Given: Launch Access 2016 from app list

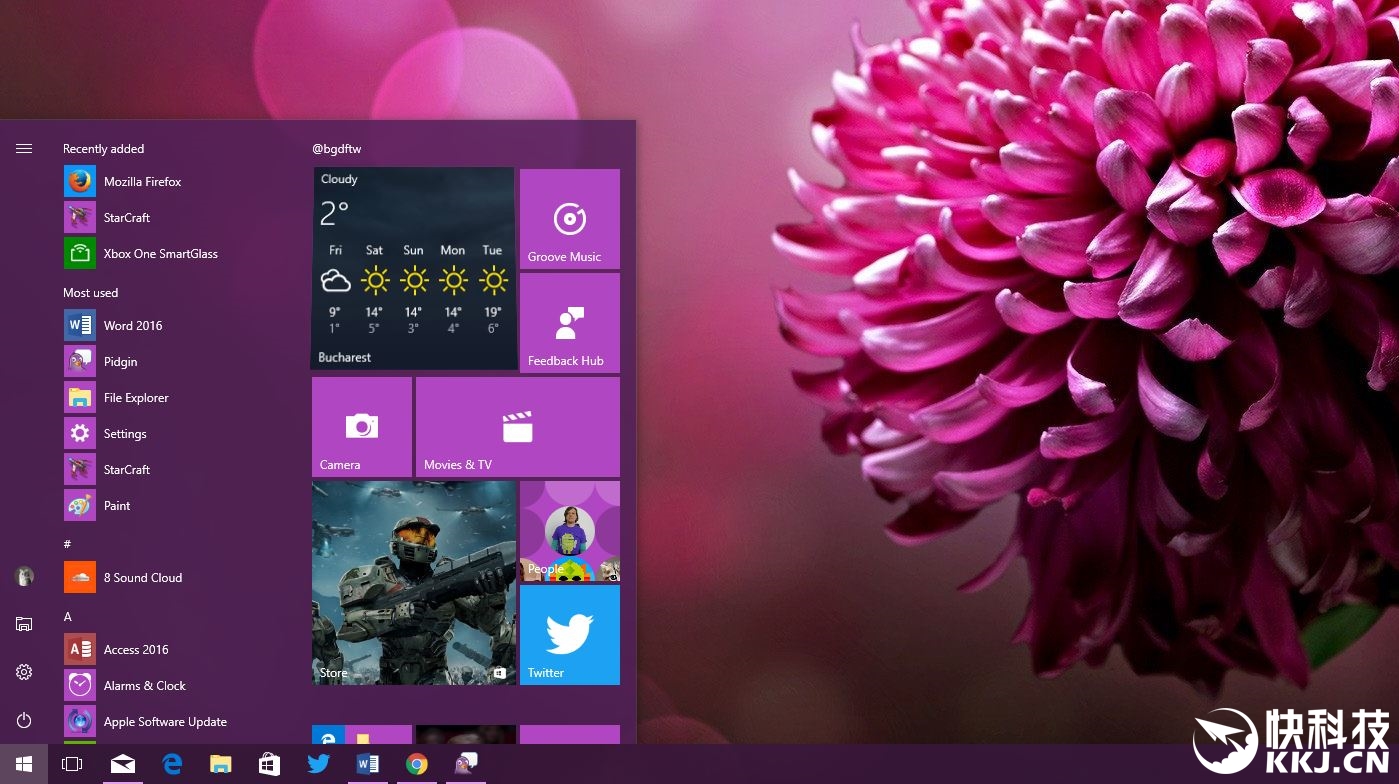Looking at the screenshot, I should tap(135, 650).
